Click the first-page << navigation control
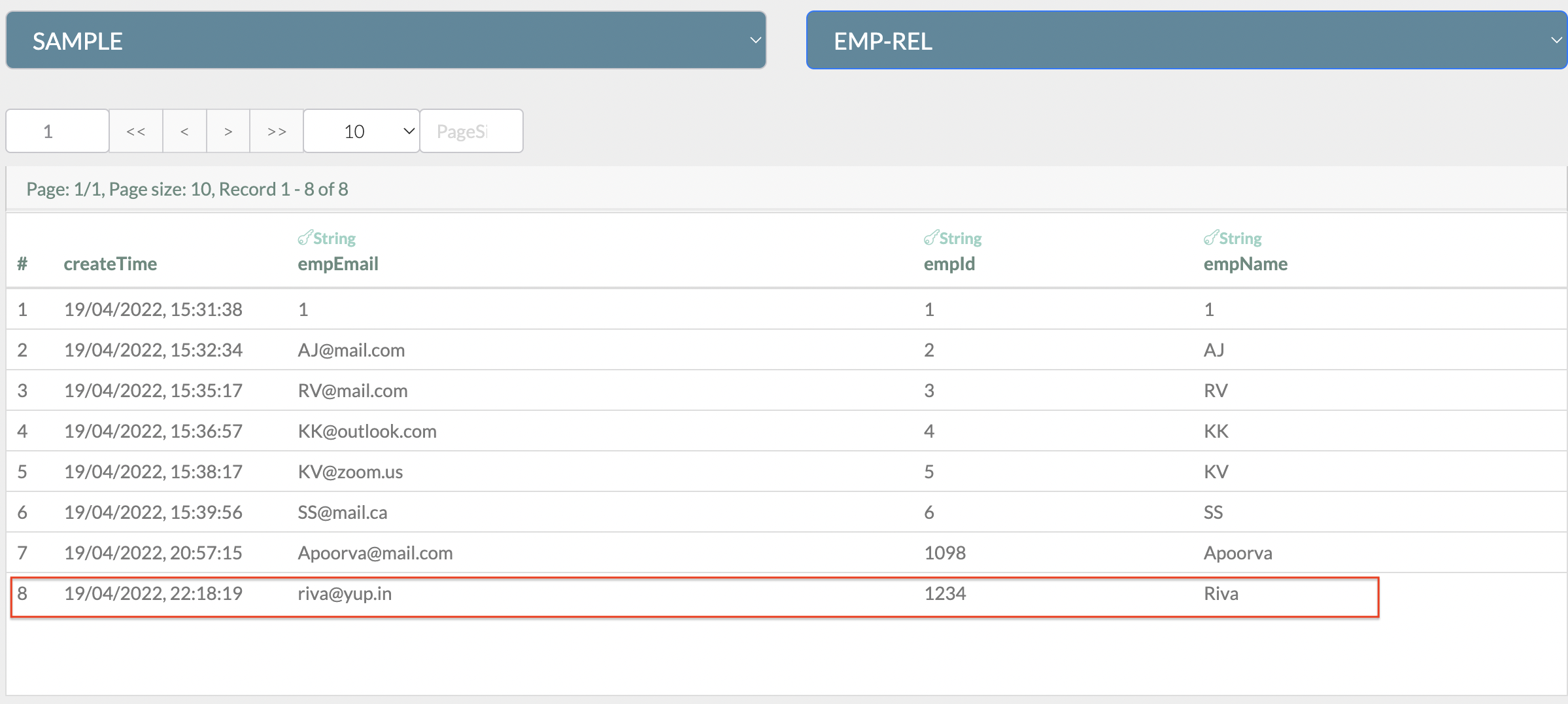 pyautogui.click(x=135, y=131)
